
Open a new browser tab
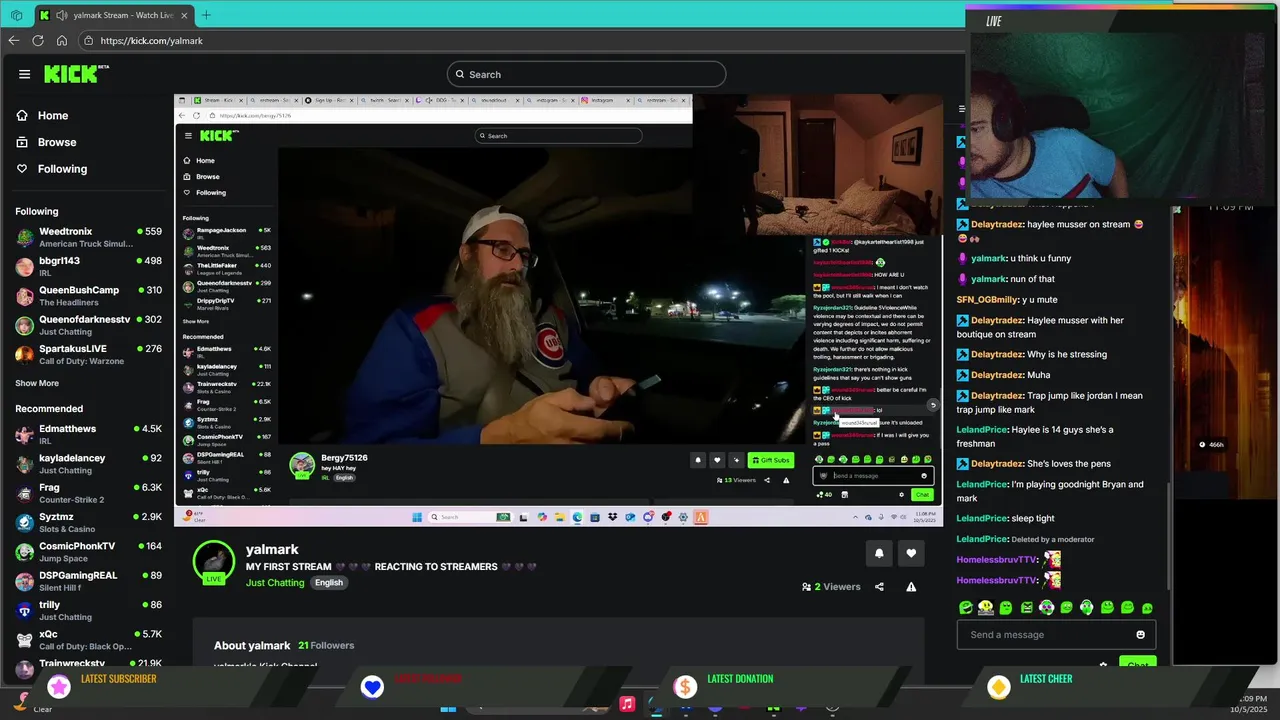[x=206, y=15]
